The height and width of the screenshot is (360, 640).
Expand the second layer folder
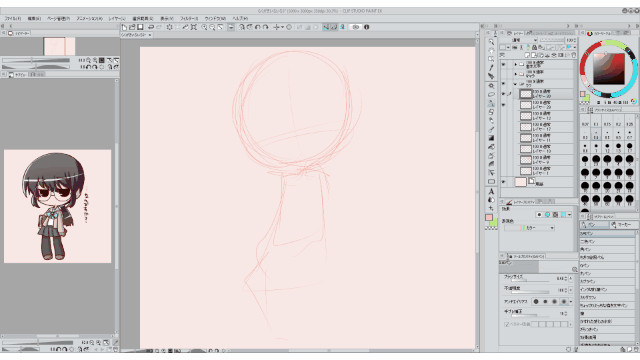point(516,74)
